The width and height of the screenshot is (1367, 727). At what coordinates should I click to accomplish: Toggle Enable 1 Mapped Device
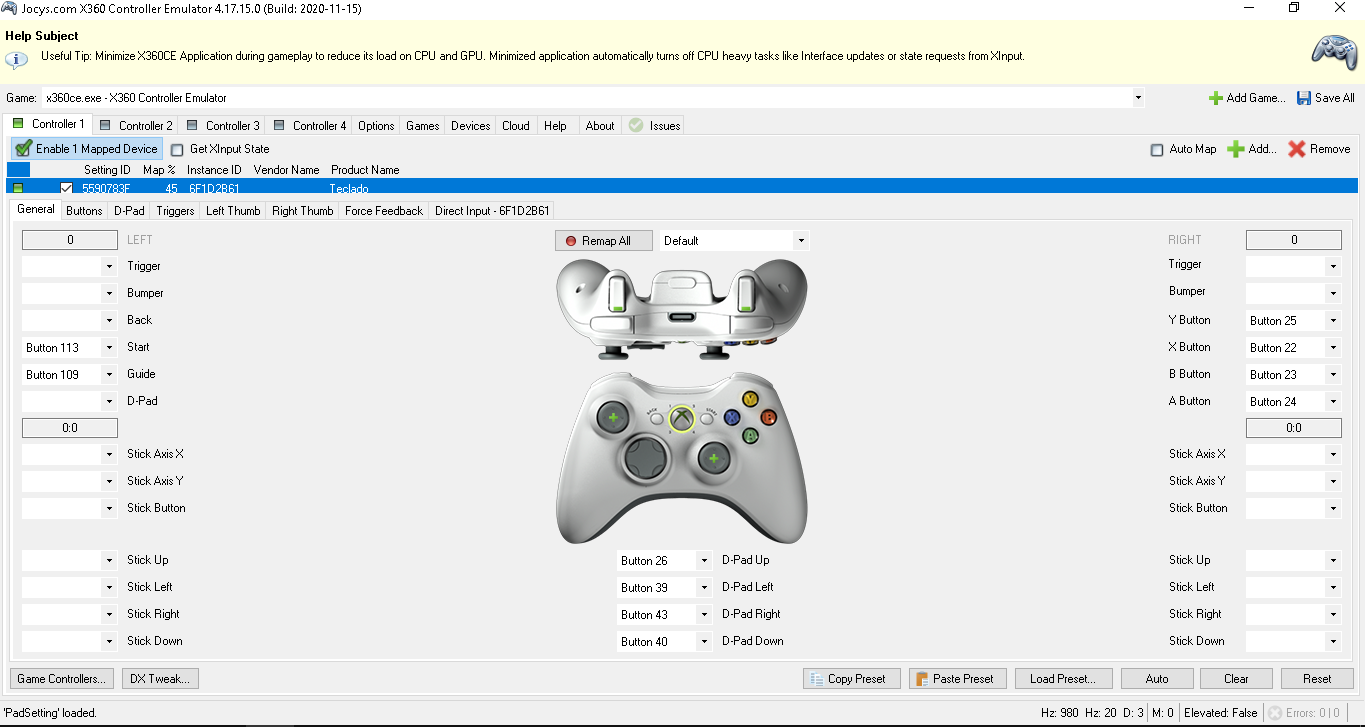(x=87, y=149)
